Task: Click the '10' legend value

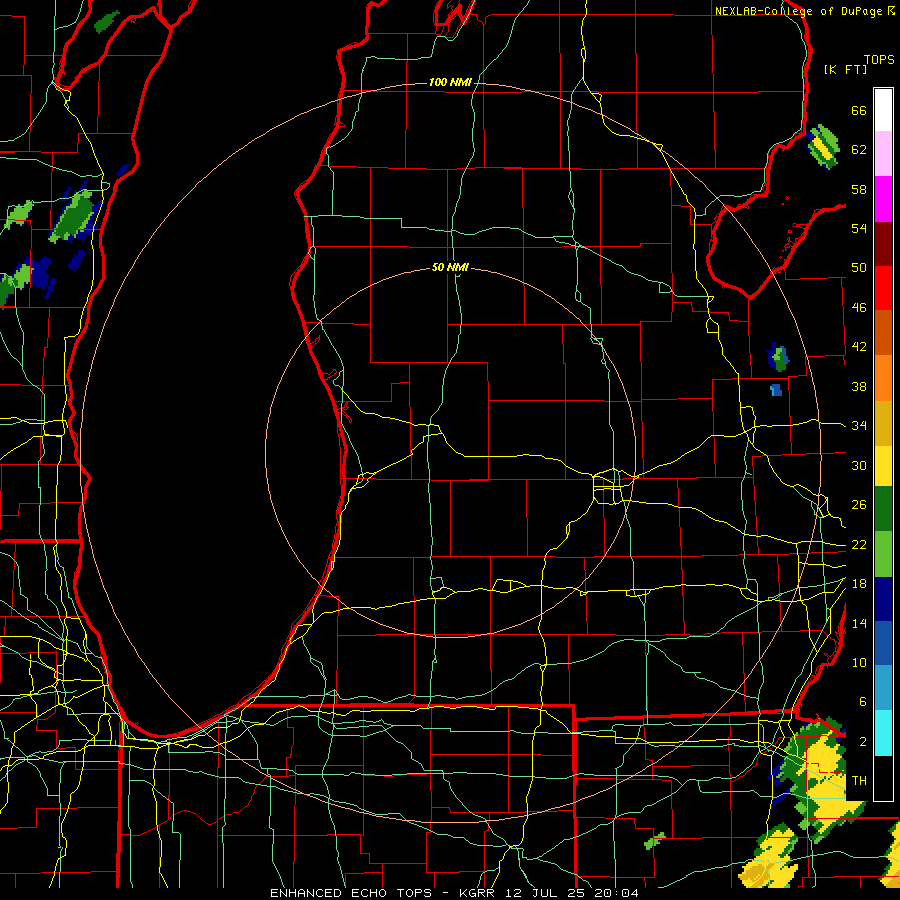Action: click(x=859, y=663)
